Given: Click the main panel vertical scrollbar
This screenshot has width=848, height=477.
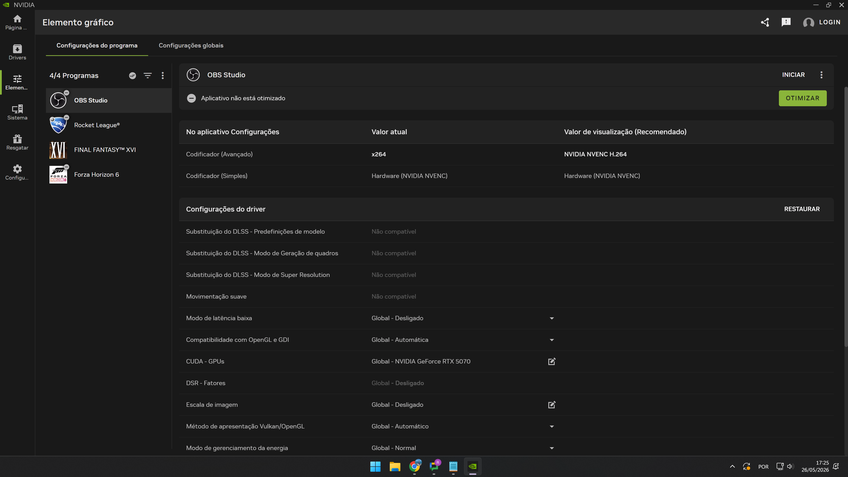Looking at the screenshot, I should [x=845, y=216].
